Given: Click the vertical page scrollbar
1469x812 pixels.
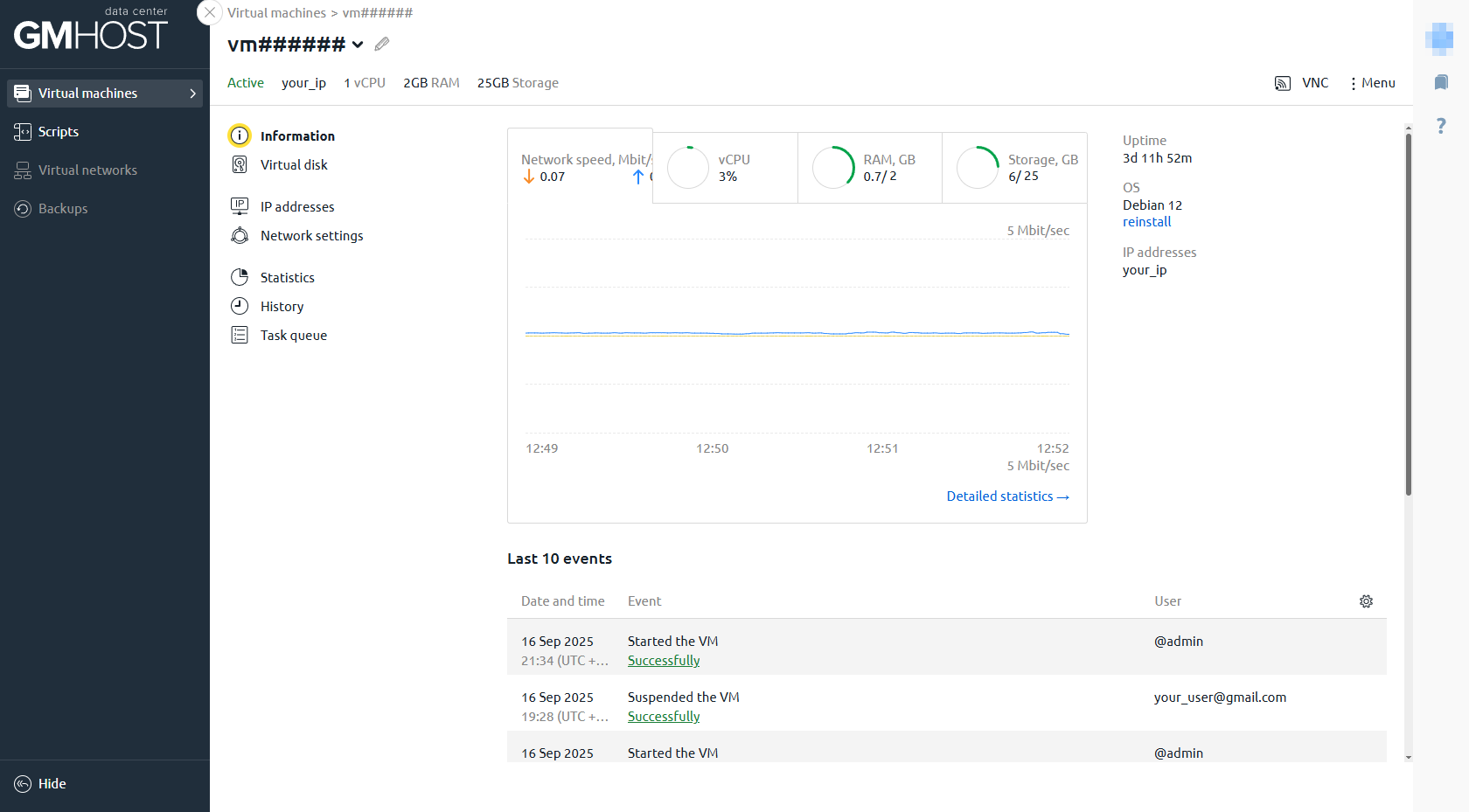Looking at the screenshot, I should (x=1408, y=315).
